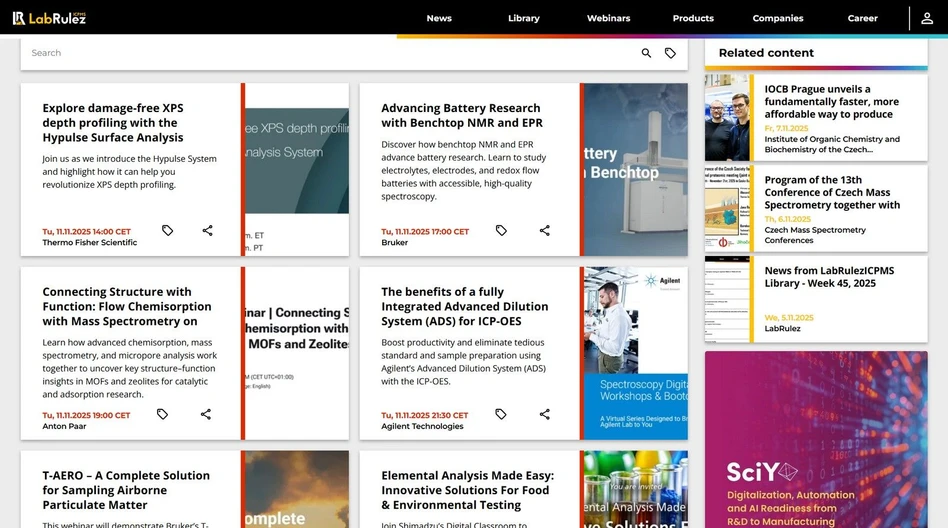Click 'Czech Mass Spectrometry Conferences' source text
The height and width of the screenshot is (528, 948).
(x=815, y=235)
